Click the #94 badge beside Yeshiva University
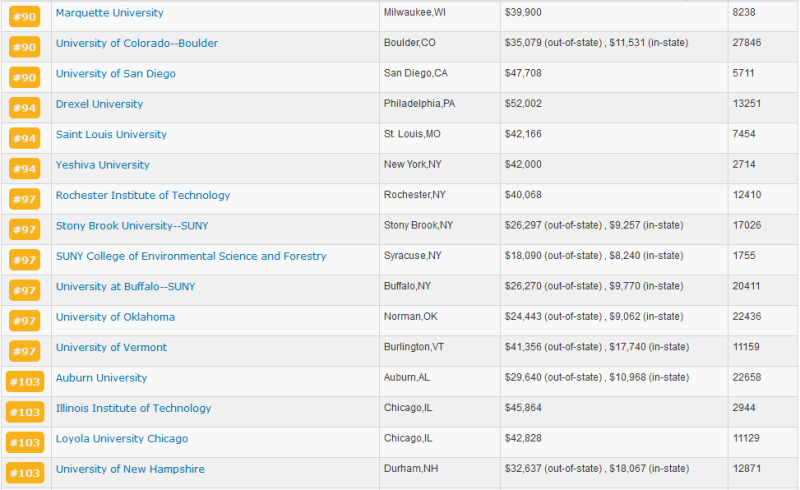The height and width of the screenshot is (490, 800). pyautogui.click(x=24, y=169)
